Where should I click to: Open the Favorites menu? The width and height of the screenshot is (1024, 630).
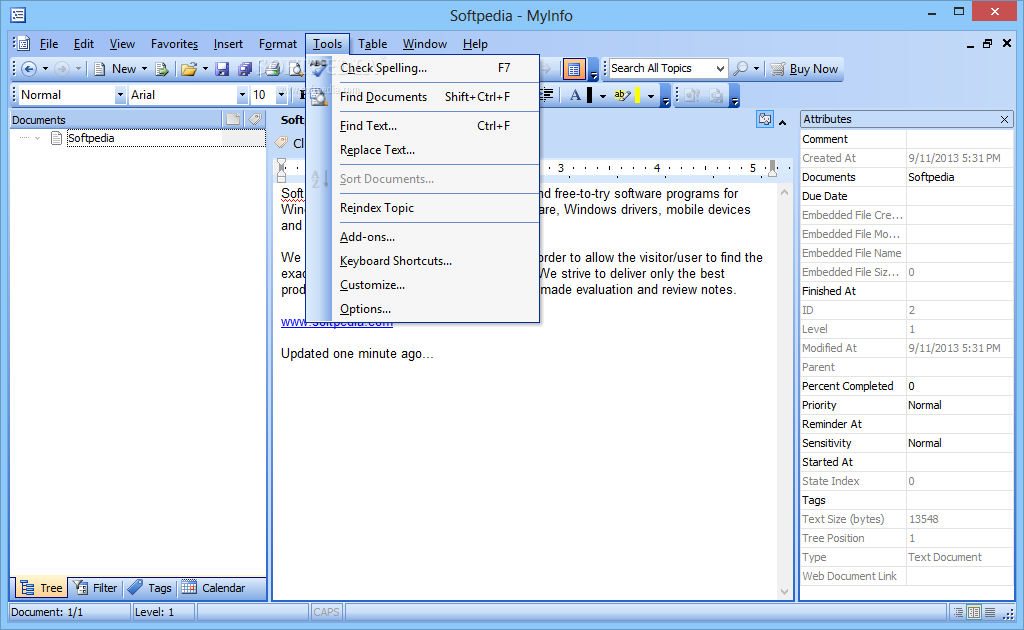174,44
